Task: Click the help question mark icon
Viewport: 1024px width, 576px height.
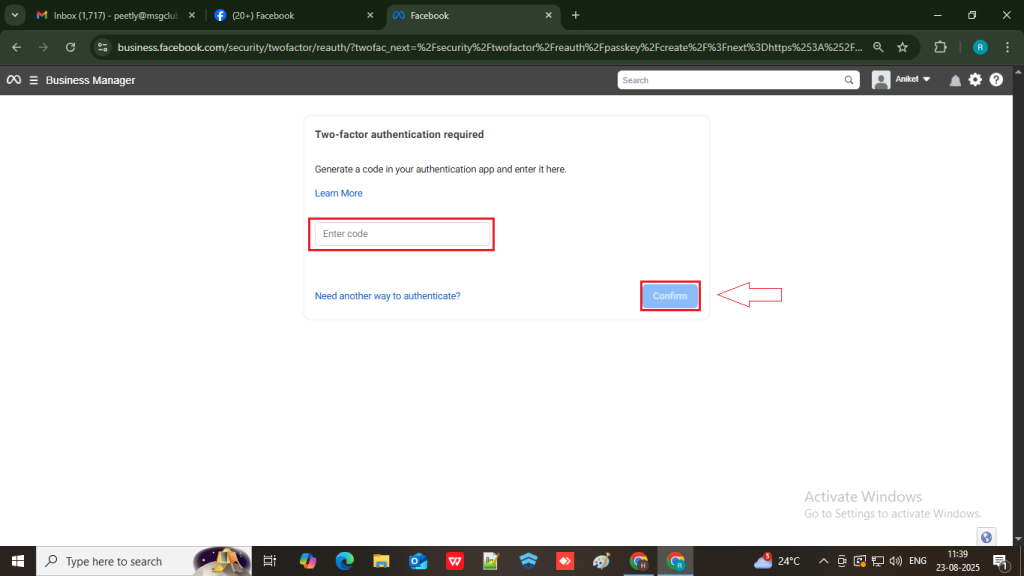Action: click(996, 80)
